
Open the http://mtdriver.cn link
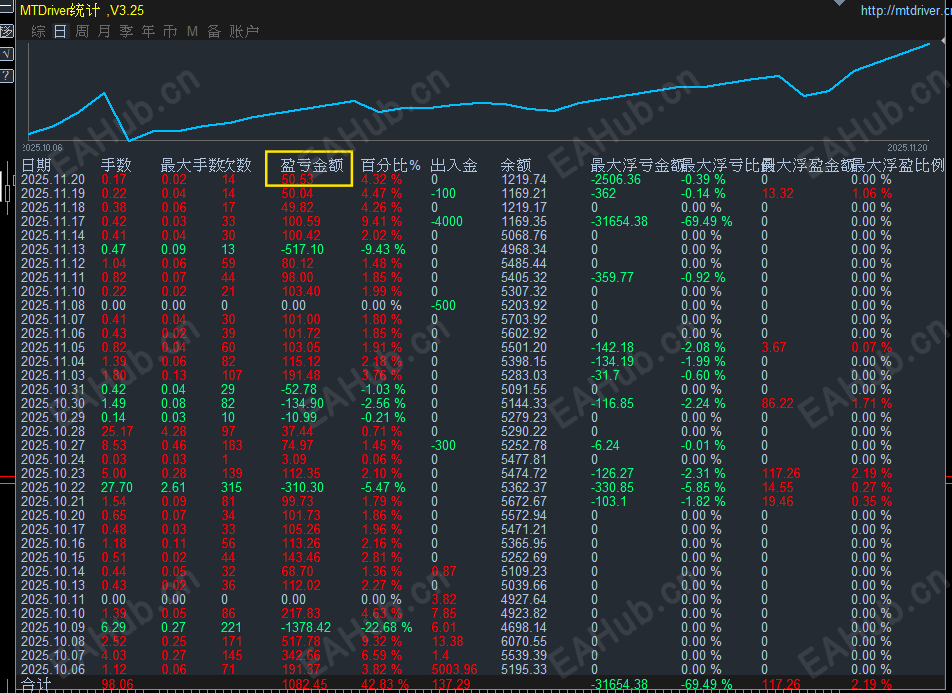click(x=906, y=10)
